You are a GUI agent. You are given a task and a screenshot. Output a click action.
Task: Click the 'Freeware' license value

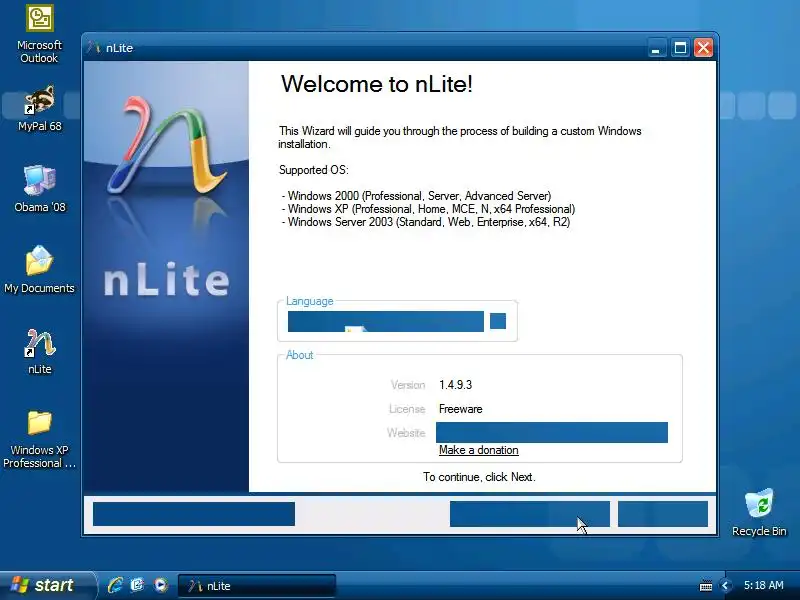(460, 409)
